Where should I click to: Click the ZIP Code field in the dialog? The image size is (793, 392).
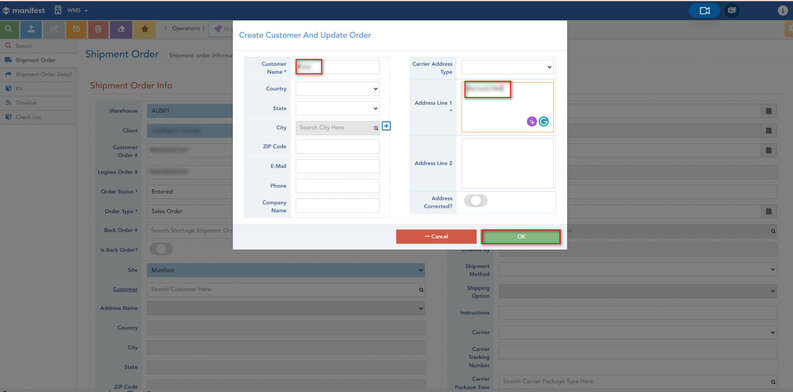pyautogui.click(x=337, y=147)
